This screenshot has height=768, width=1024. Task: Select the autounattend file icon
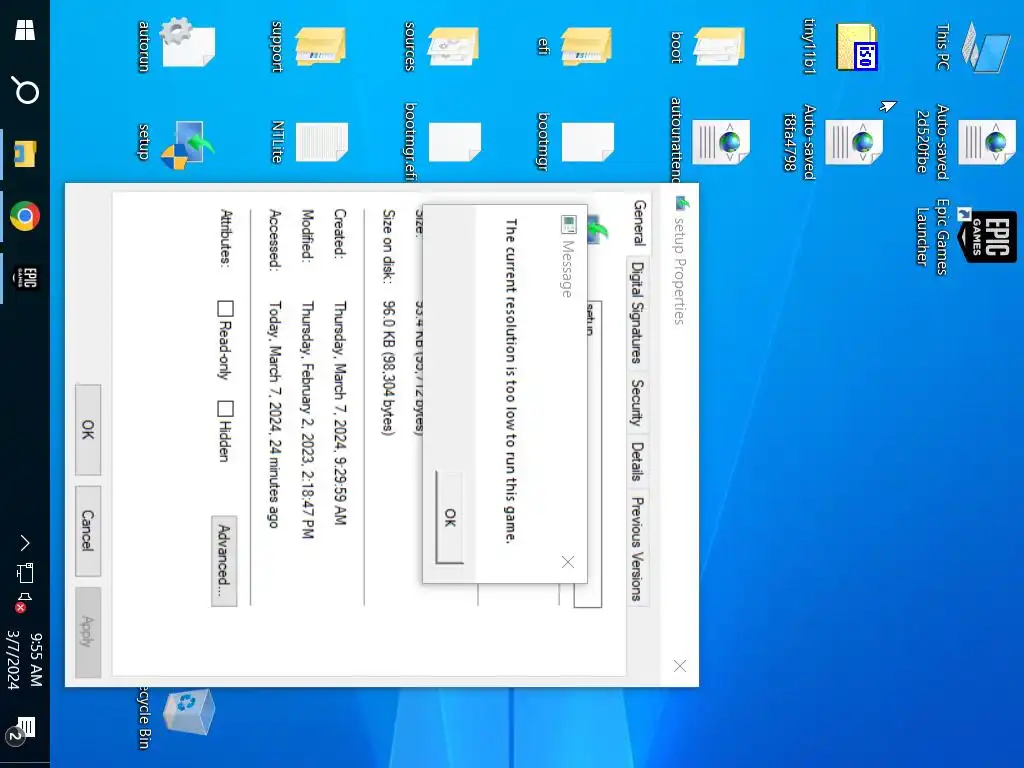pos(709,141)
